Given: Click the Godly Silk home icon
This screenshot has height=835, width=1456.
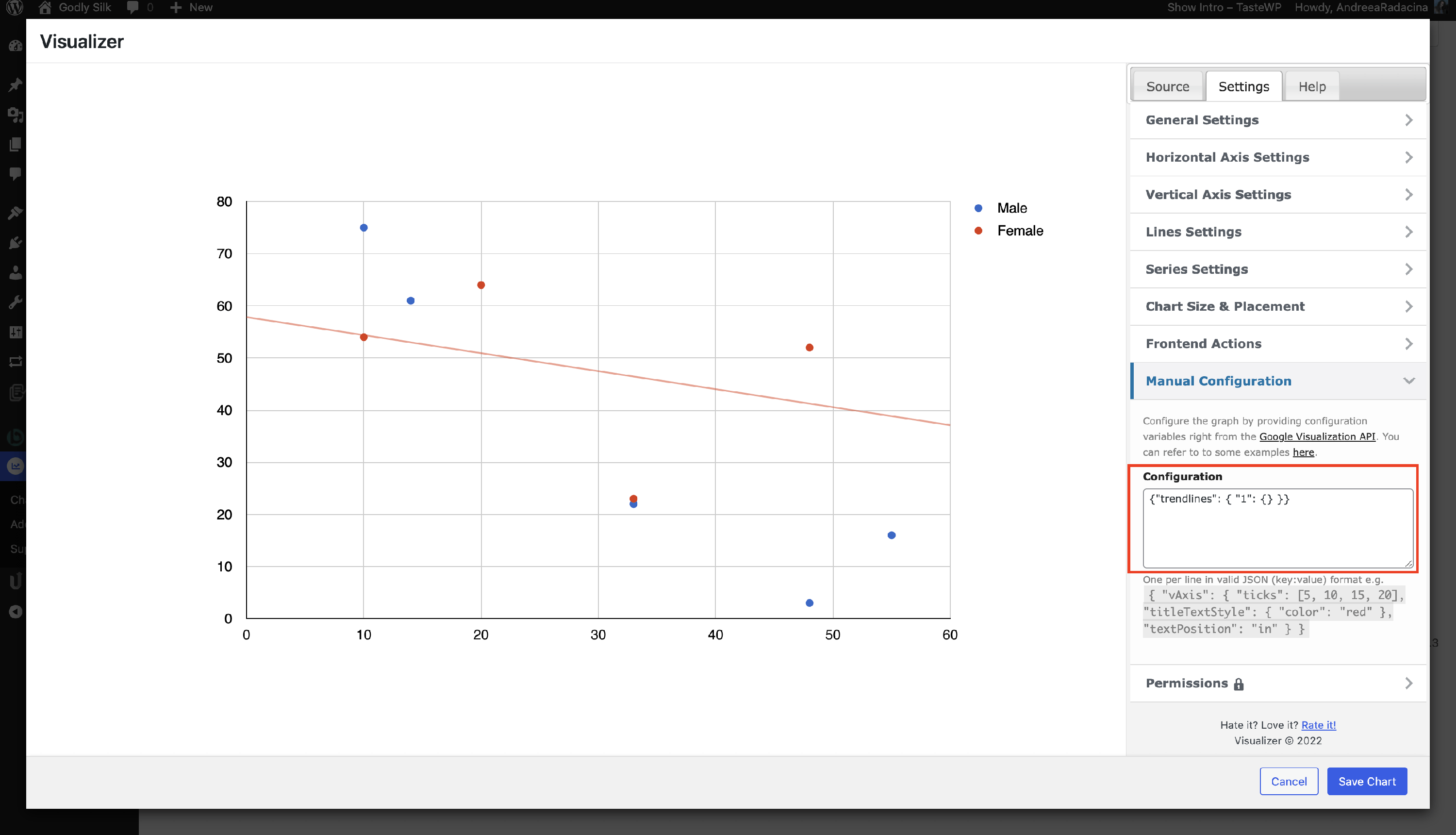Looking at the screenshot, I should 45,7.
